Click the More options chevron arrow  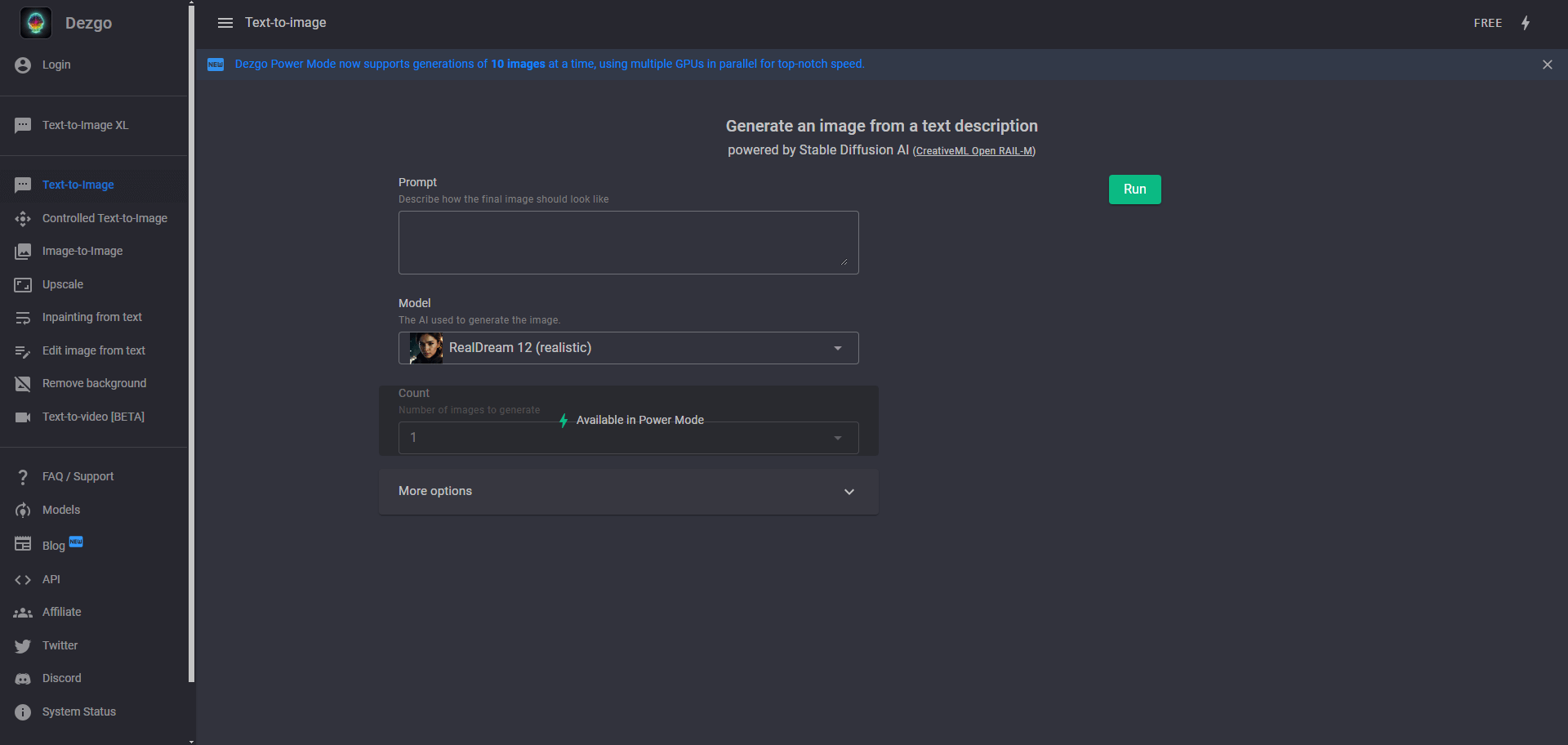(849, 492)
